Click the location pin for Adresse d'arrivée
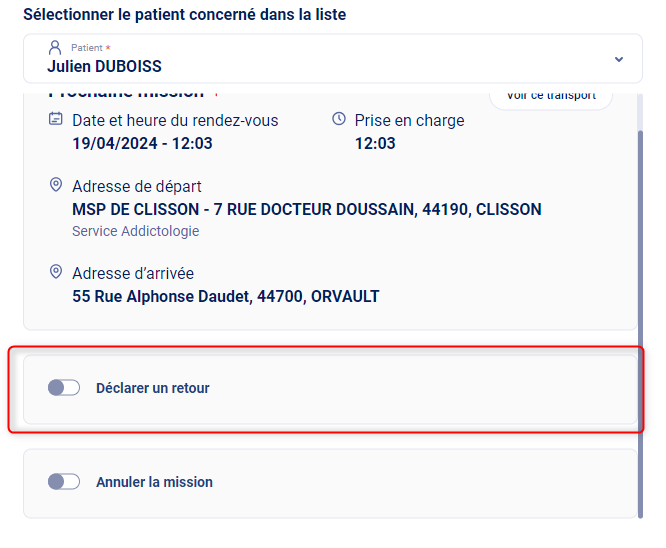Viewport: 666px width, 548px height. (56, 272)
